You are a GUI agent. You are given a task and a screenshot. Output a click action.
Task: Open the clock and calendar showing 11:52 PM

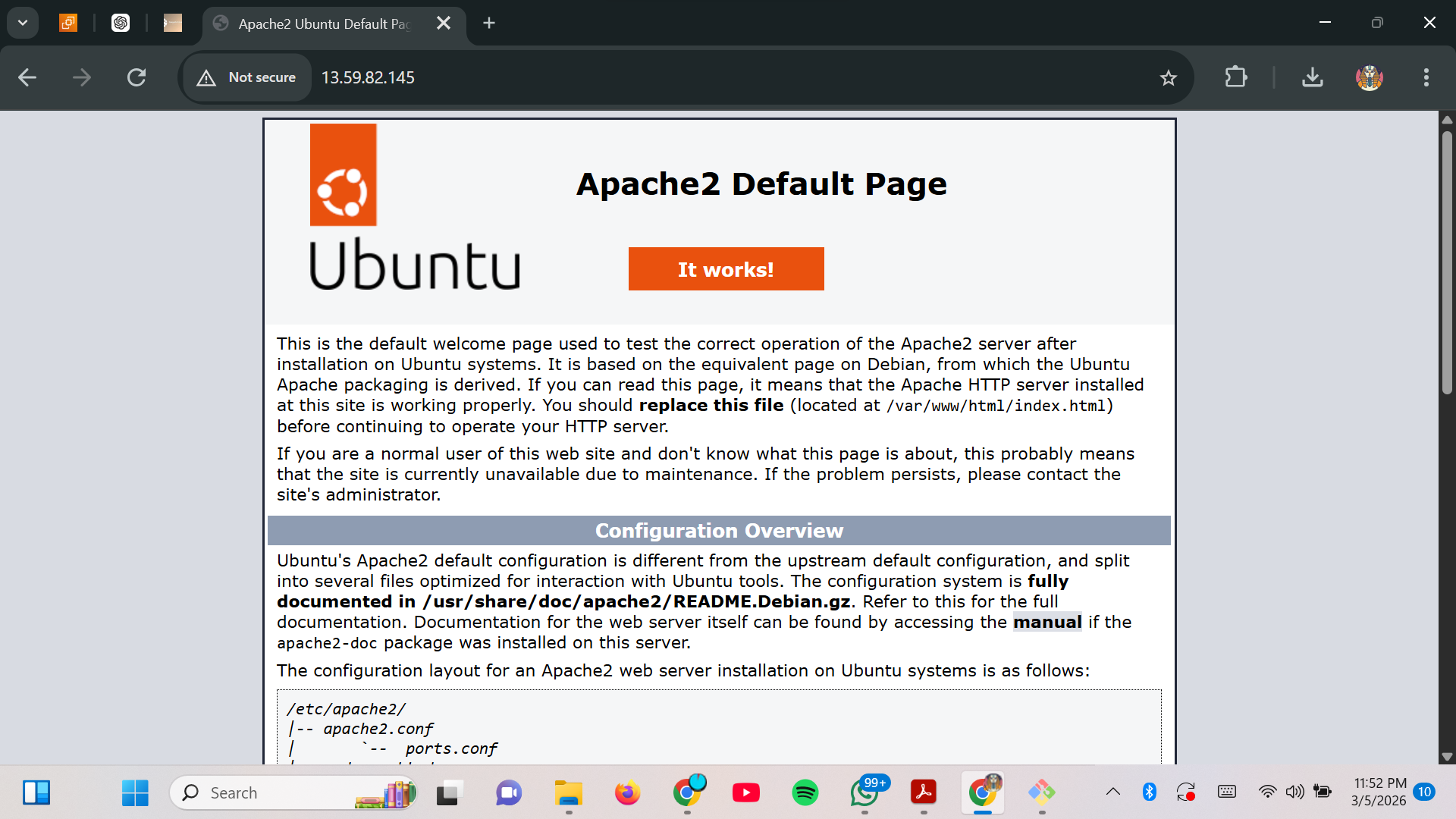pos(1379,792)
